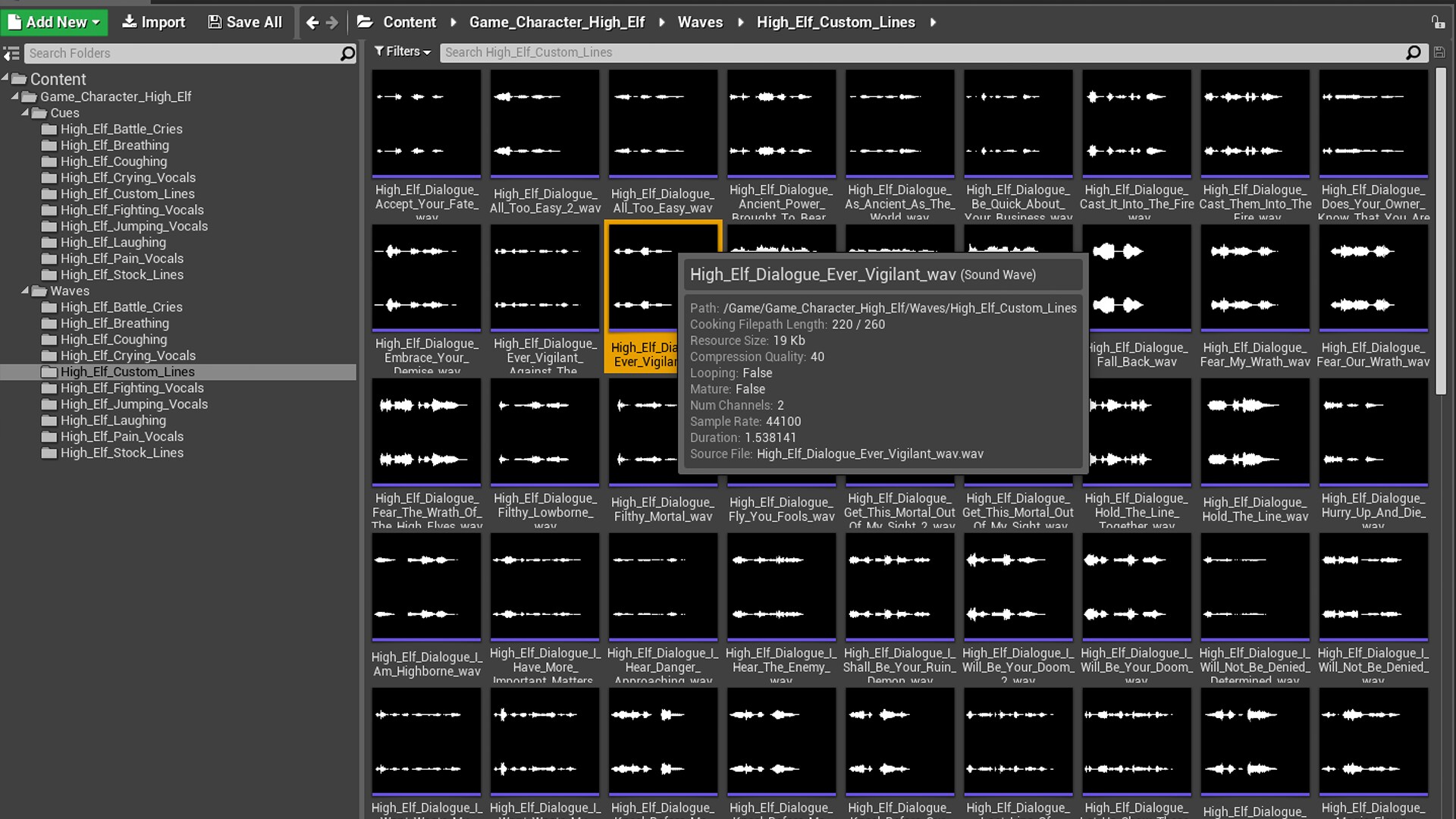Click Game_Character_High_Elf breadcrumb item
The height and width of the screenshot is (819, 1456).
pos(557,23)
